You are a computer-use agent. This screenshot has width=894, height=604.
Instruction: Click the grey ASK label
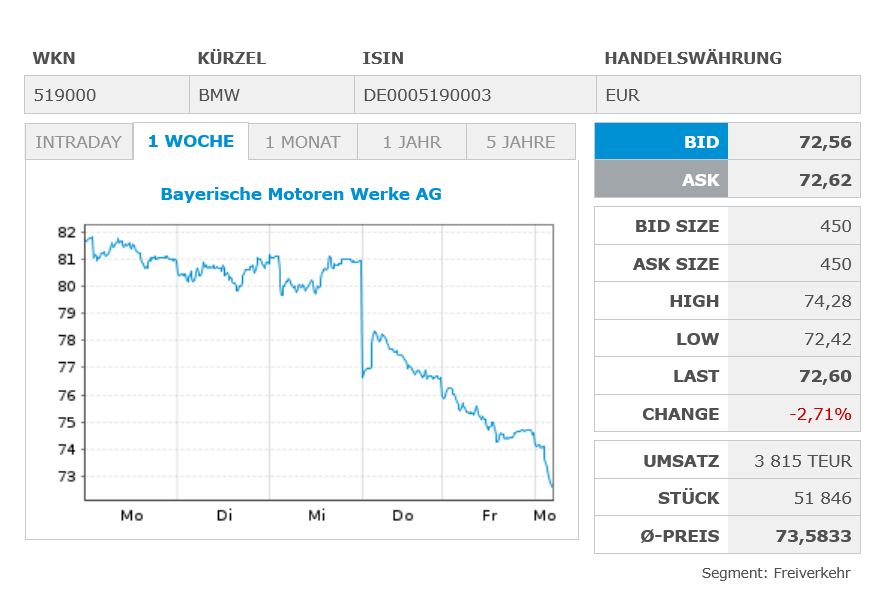coord(661,180)
